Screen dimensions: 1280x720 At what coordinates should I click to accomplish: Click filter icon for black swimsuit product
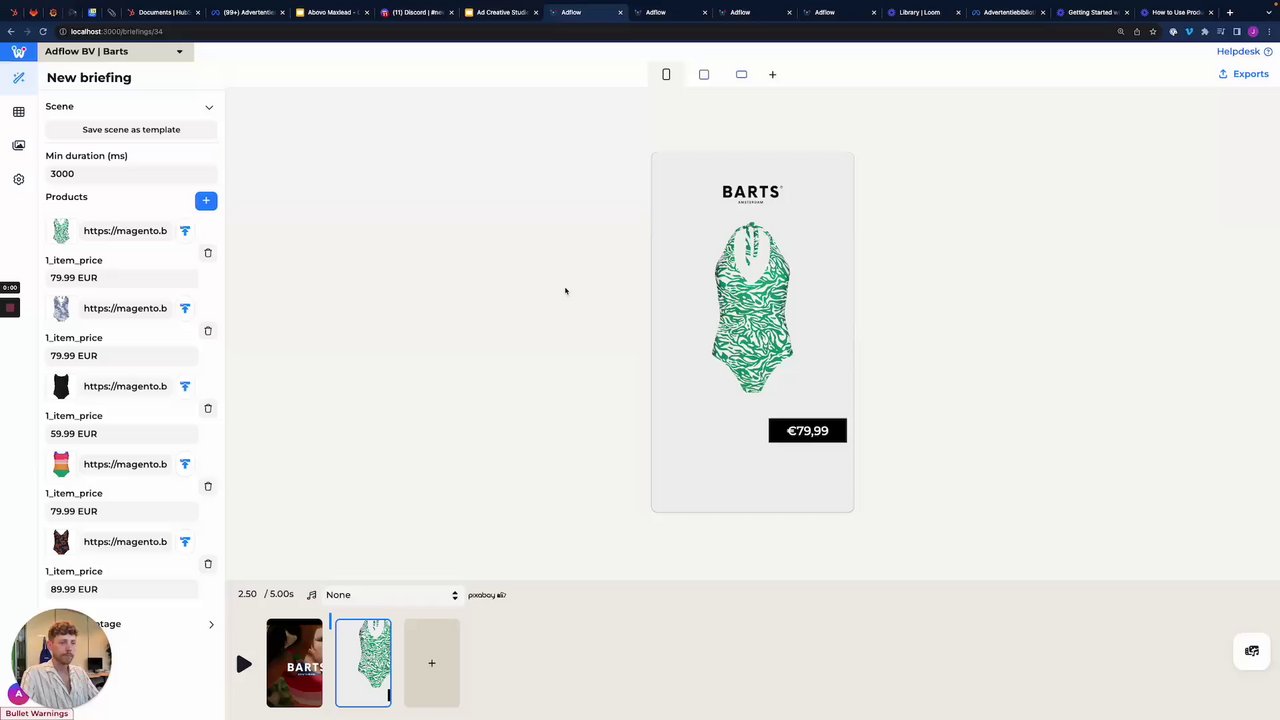point(185,386)
